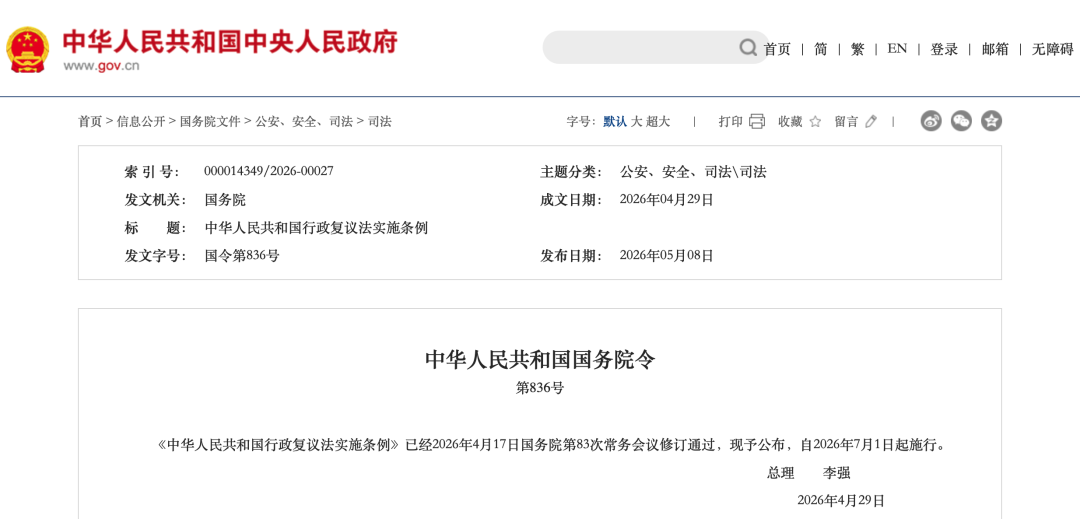This screenshot has height=519, width=1080.
Task: Click the pencil icon next to 留言
Action: (871, 122)
